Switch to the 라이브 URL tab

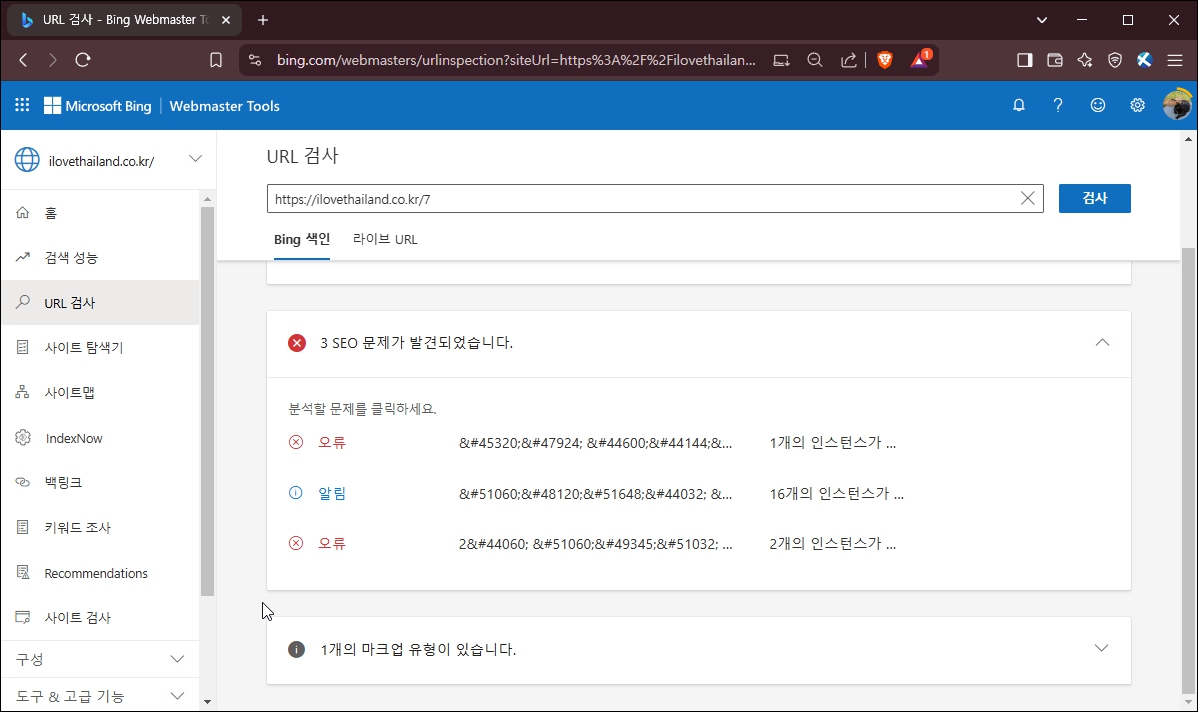385,239
